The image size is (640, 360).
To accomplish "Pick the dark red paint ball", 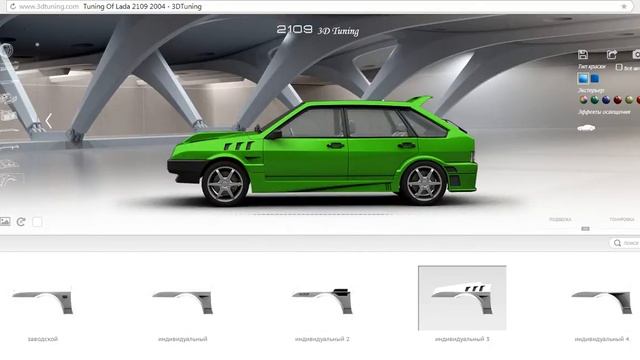I will [618, 100].
